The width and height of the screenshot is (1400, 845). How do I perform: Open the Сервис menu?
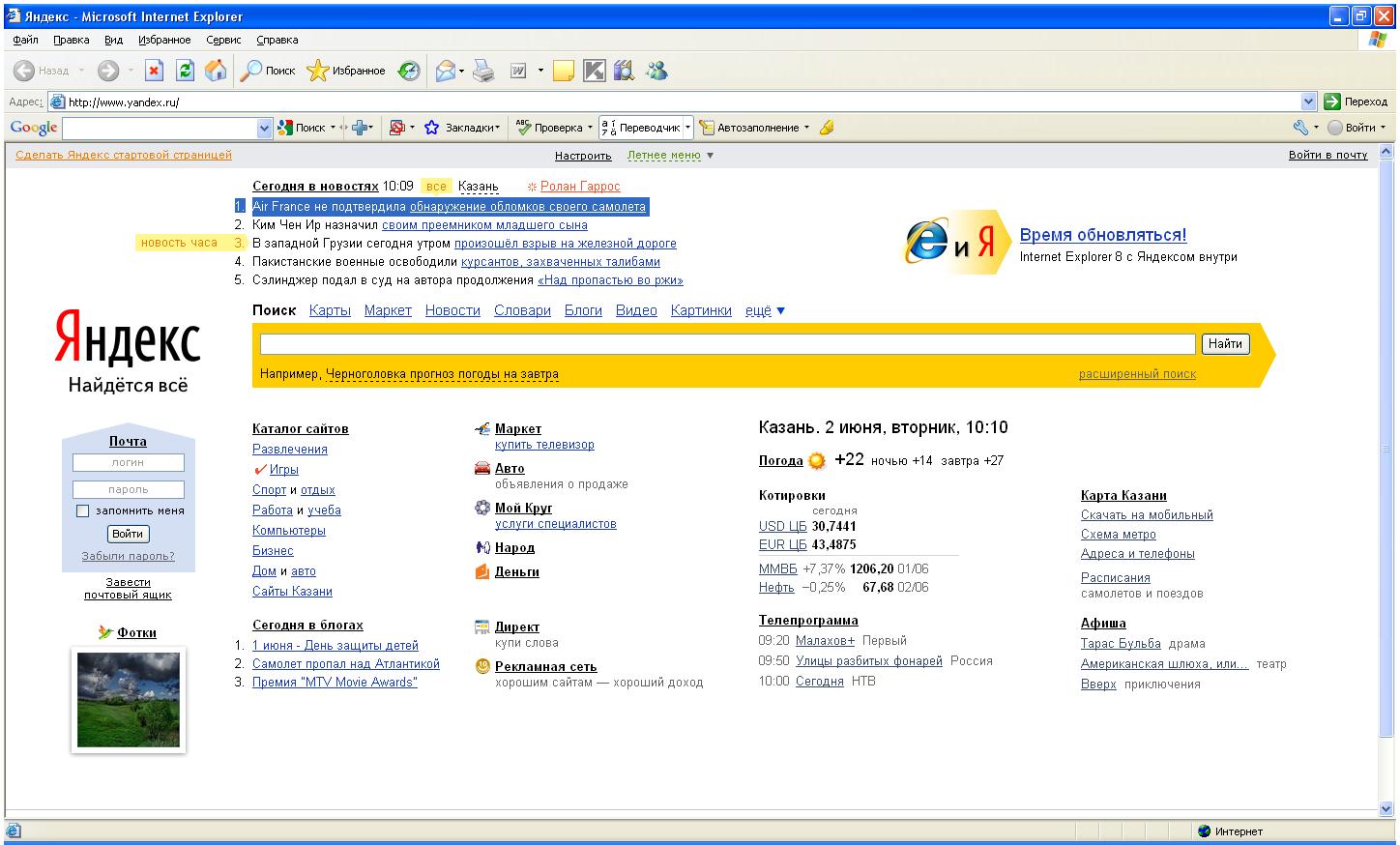pos(223,40)
